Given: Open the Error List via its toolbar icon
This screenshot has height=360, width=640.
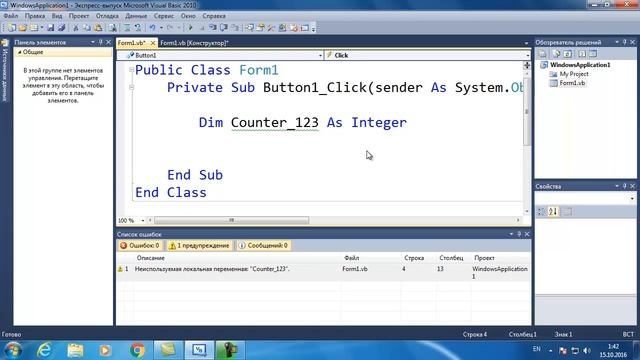Looking at the screenshot, I should click(294, 28).
